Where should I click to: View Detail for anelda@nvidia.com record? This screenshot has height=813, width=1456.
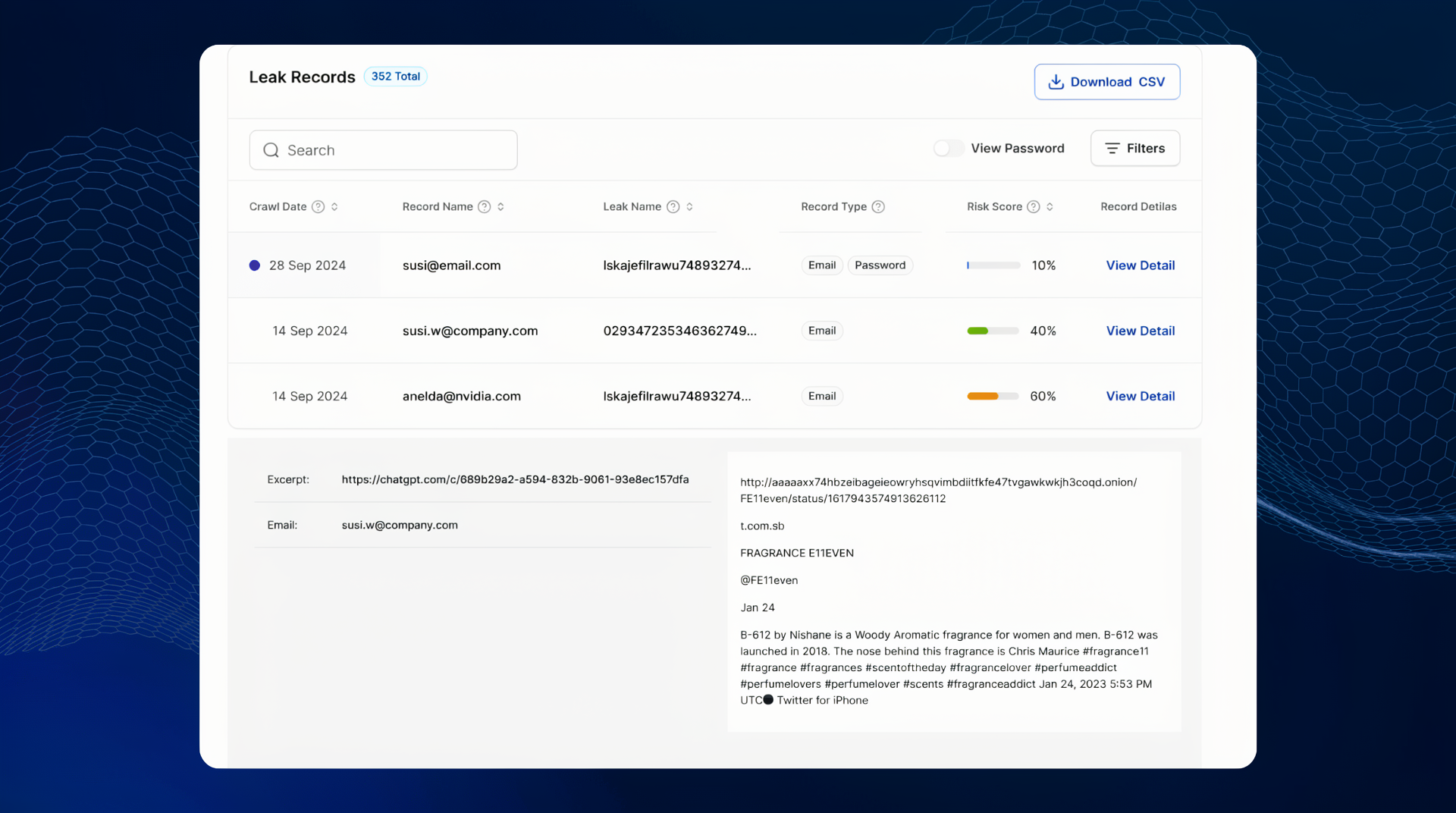click(1140, 396)
